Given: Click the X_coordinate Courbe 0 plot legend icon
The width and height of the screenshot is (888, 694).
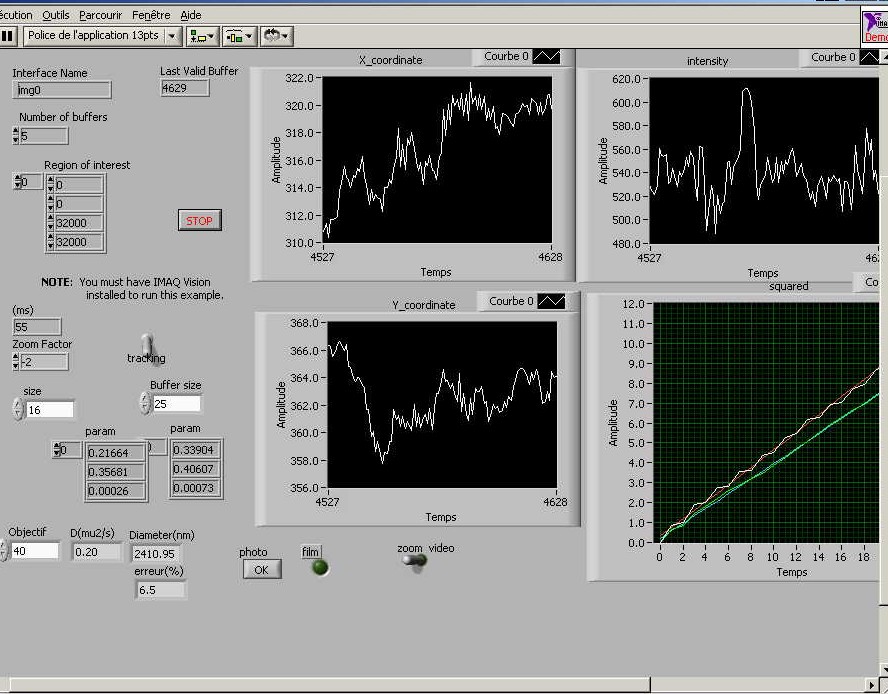Looking at the screenshot, I should coord(546,57).
